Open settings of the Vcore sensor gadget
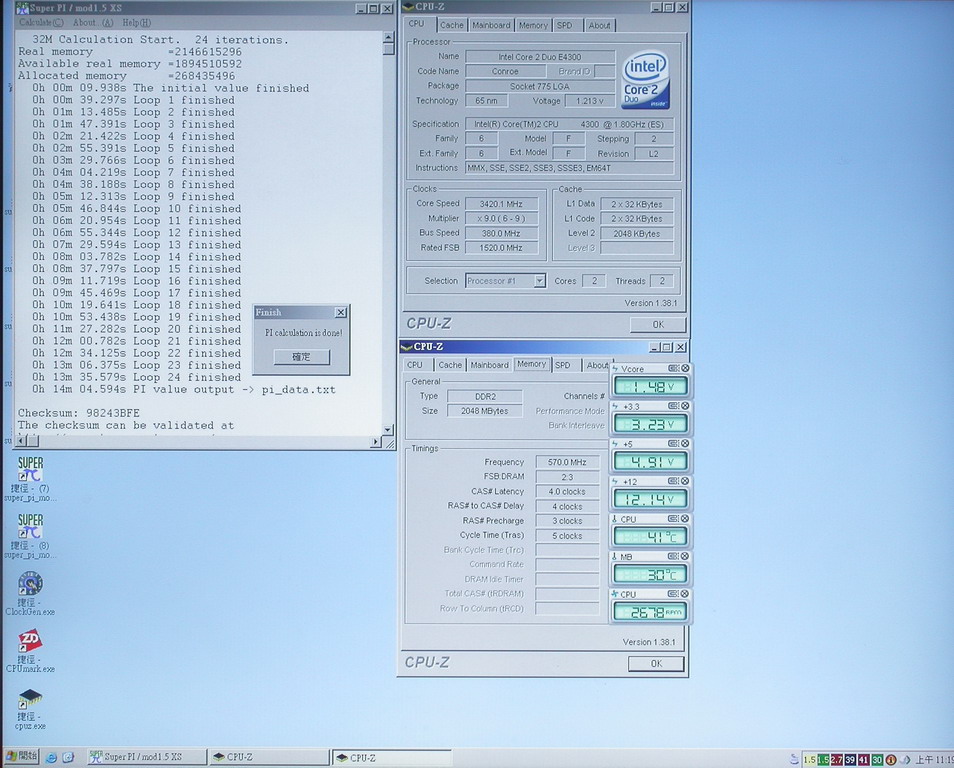This screenshot has width=954, height=768. 674,368
